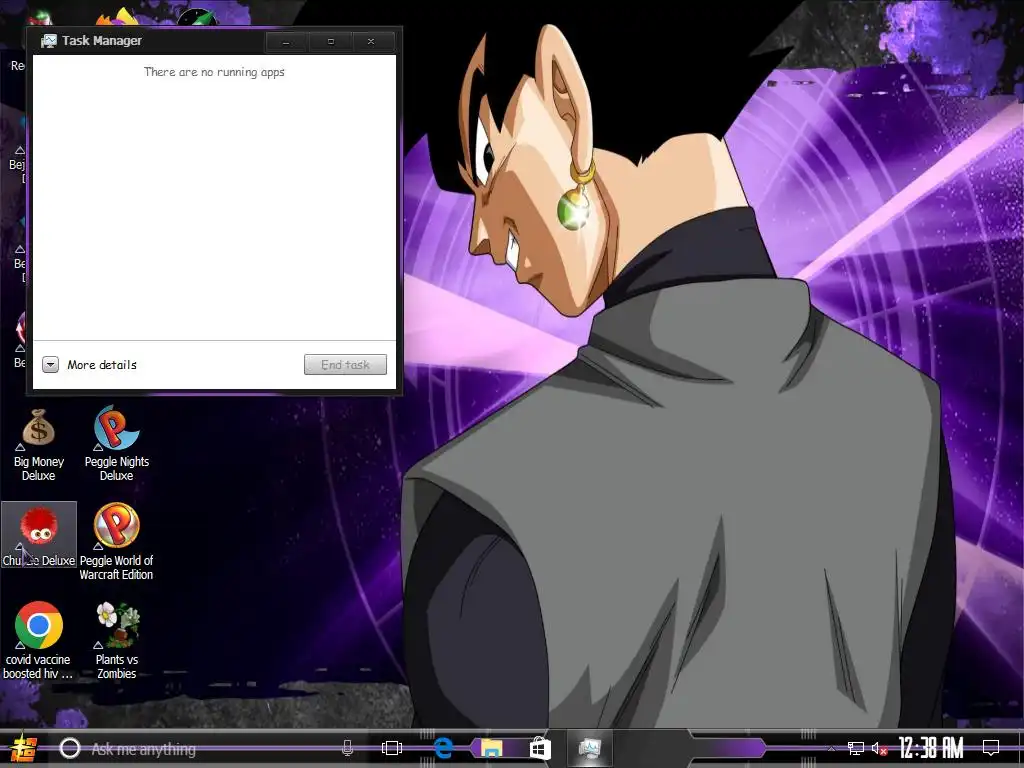Click Task Manager taskbar button
Viewport: 1024px width, 768px height.
click(590, 748)
